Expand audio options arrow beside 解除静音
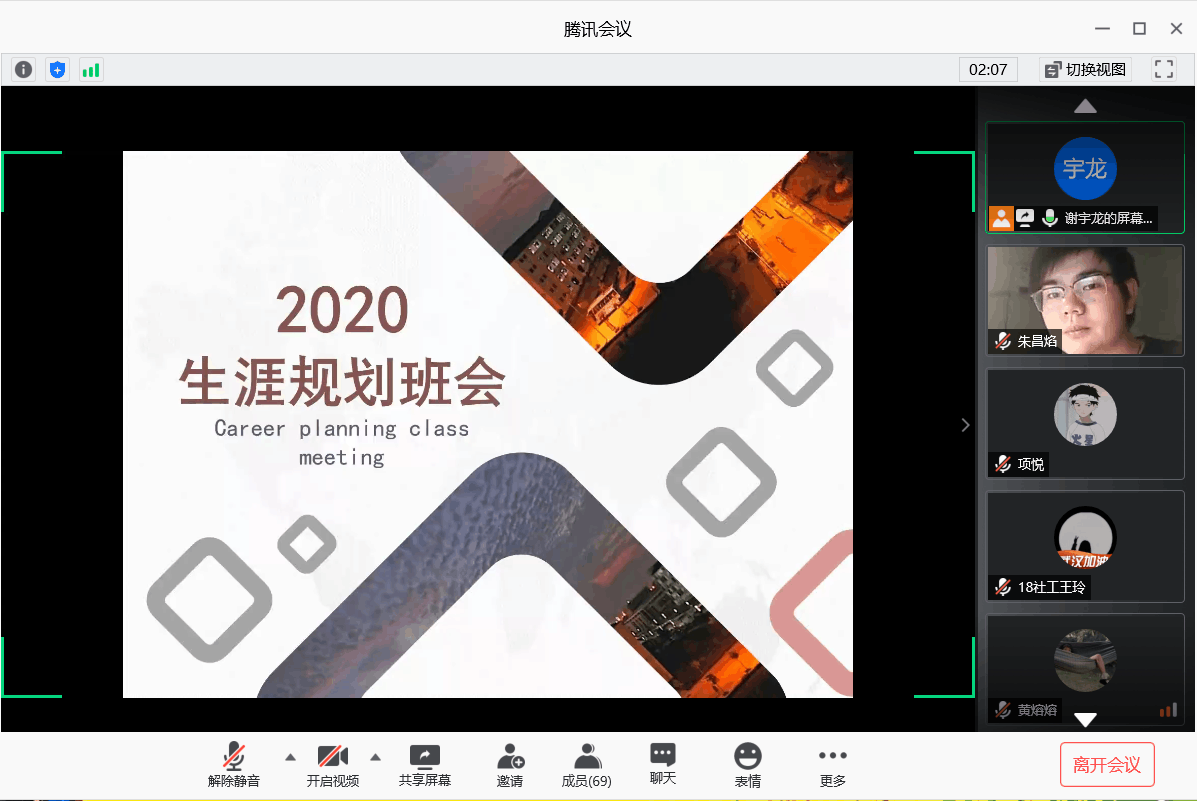 pyautogui.click(x=290, y=757)
